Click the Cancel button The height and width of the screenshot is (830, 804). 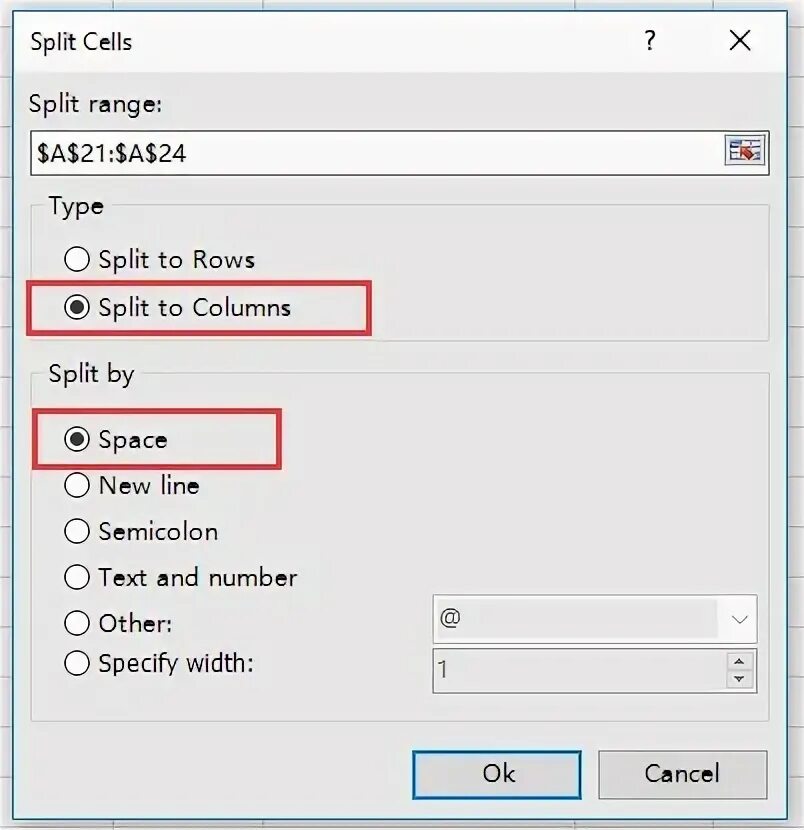(x=682, y=774)
